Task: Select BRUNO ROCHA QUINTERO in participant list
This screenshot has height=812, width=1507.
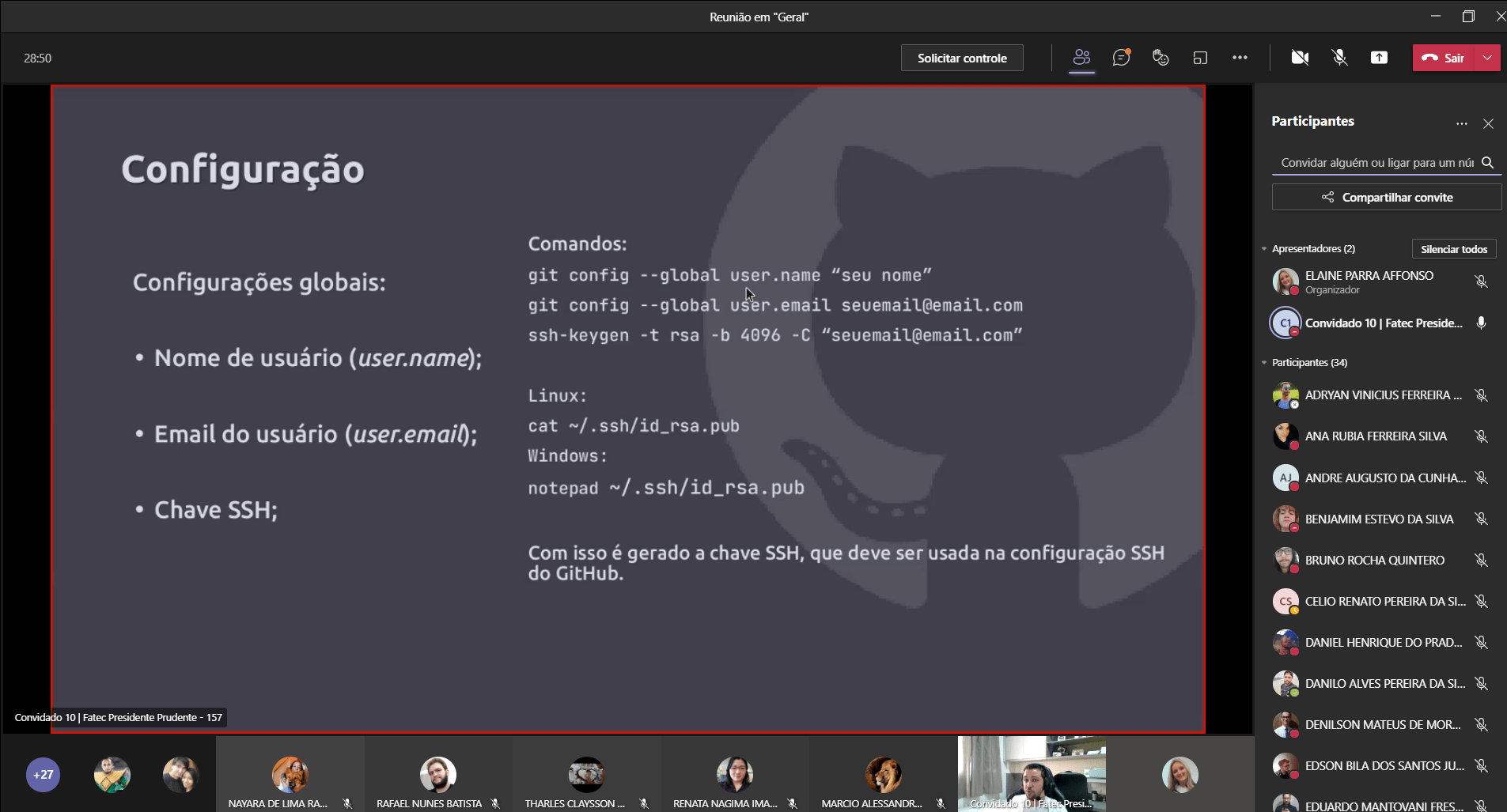Action: pos(1374,561)
